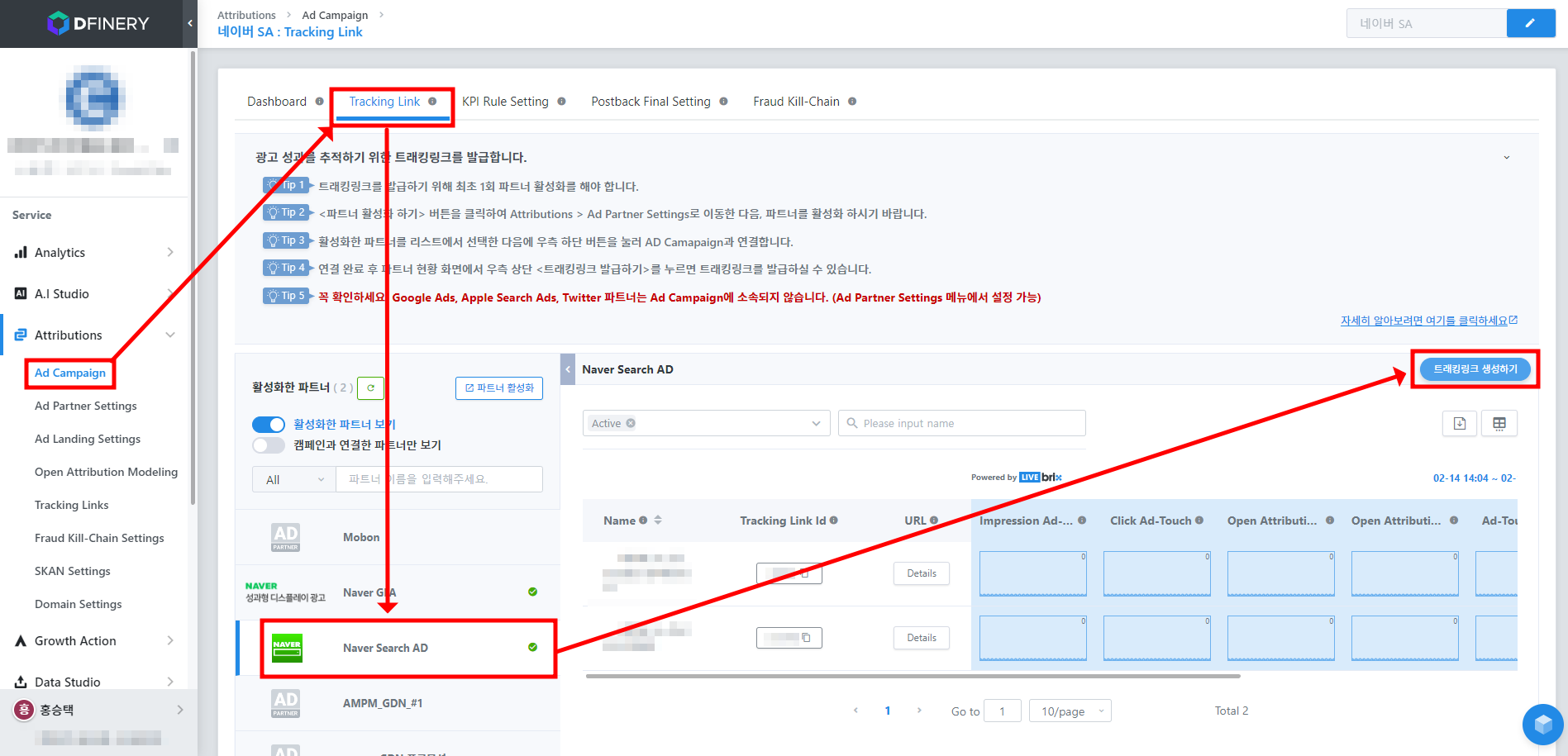The height and width of the screenshot is (756, 1568).
Task: Switch to the Dashboard tab
Action: click(x=277, y=102)
